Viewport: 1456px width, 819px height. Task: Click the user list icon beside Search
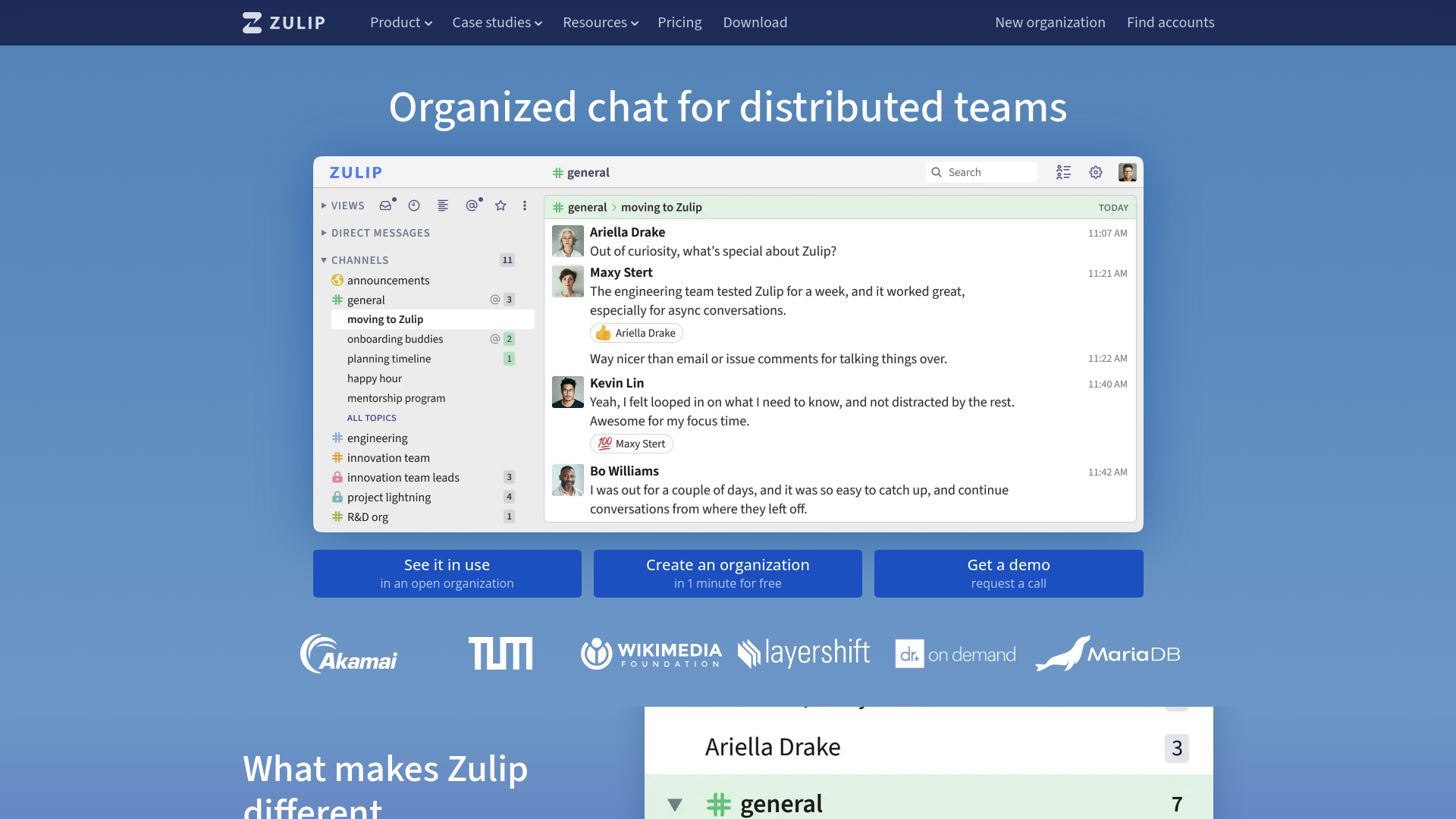click(1063, 173)
